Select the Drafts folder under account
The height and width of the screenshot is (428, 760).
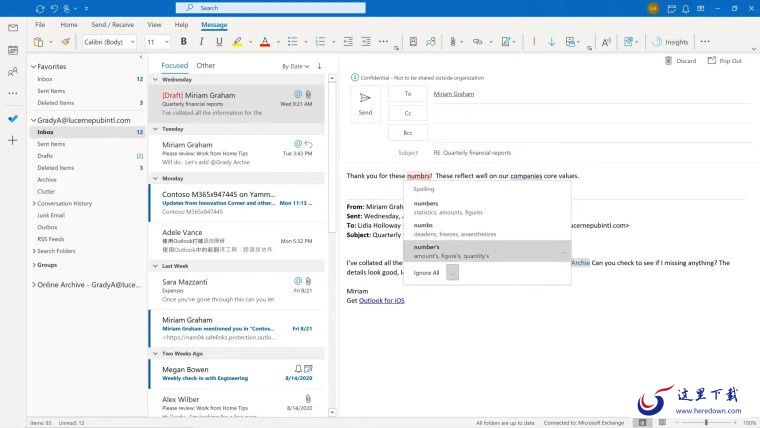coord(45,156)
